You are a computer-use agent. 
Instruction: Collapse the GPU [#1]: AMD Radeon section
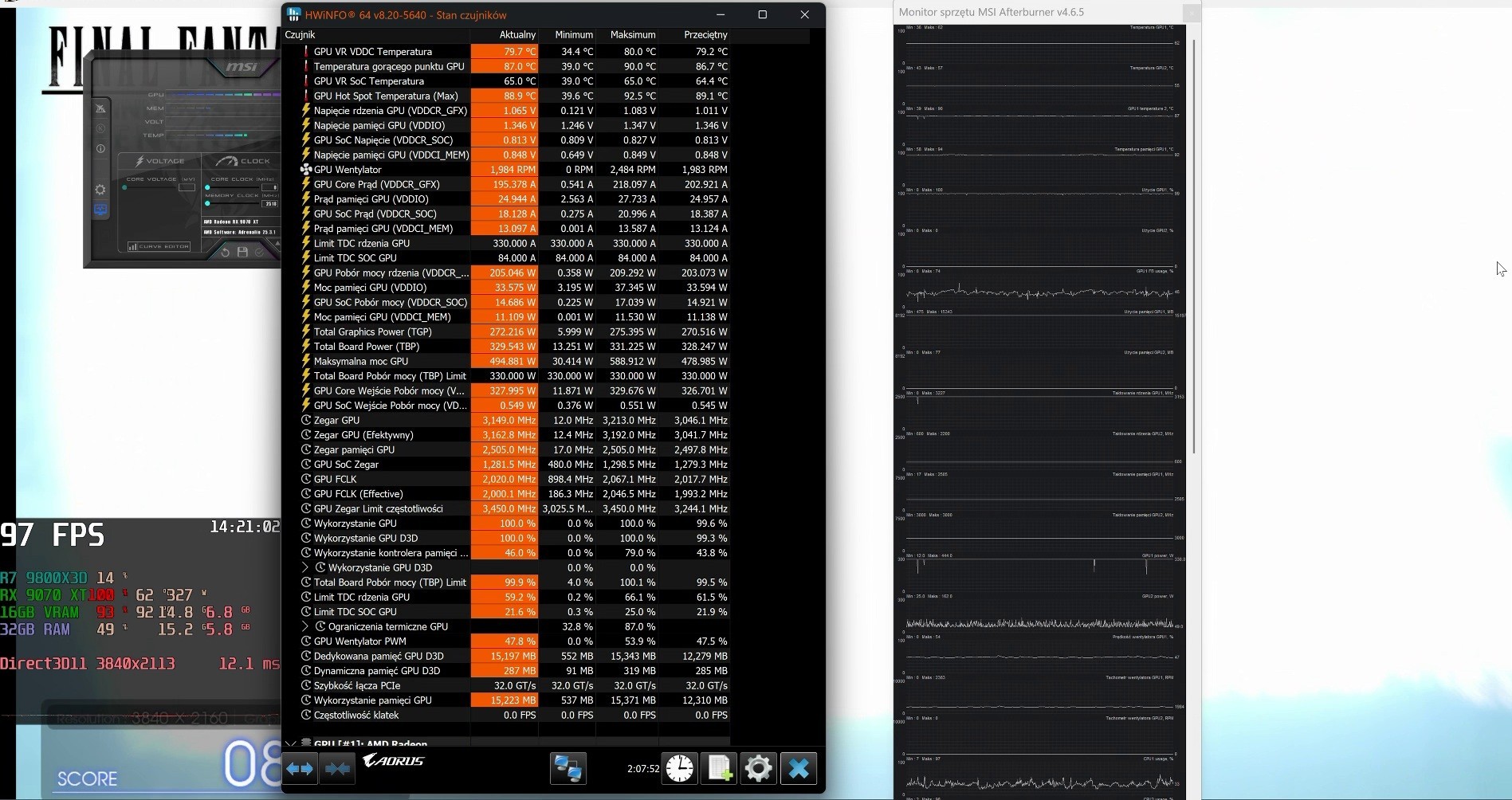click(290, 744)
